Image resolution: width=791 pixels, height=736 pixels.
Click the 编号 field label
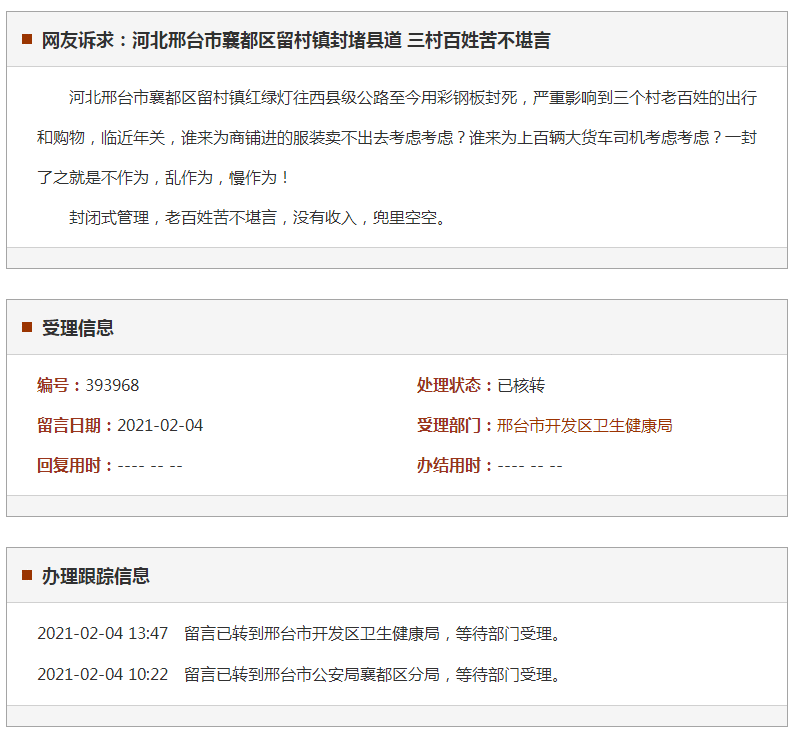click(60, 386)
